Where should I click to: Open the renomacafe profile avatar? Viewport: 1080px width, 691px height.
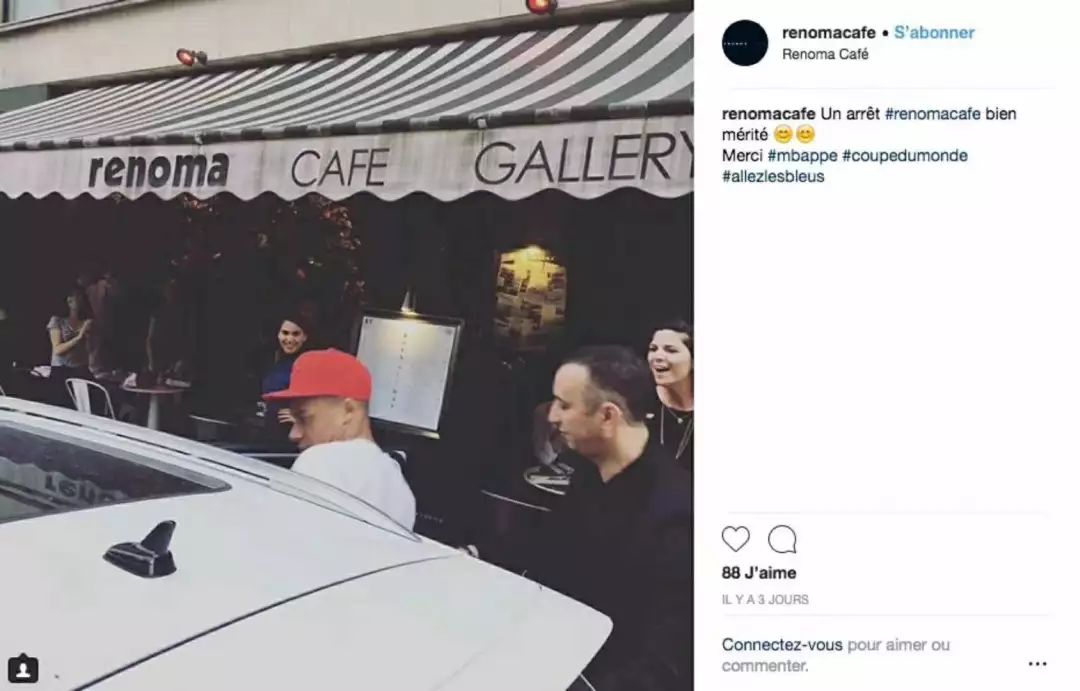point(745,43)
